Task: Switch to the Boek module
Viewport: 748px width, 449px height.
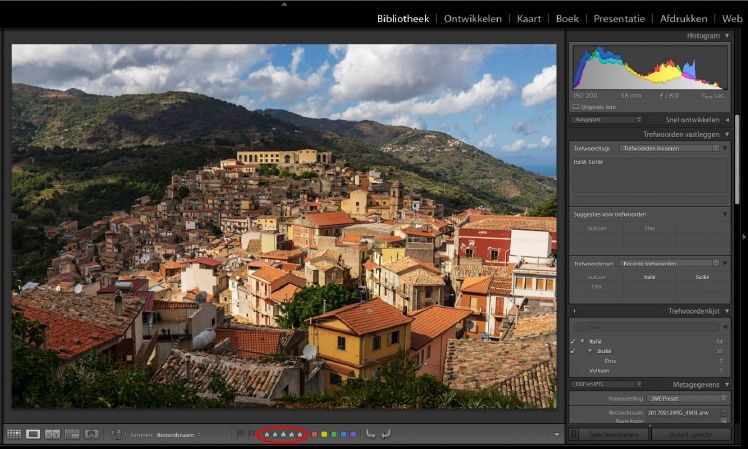Action: 567,19
